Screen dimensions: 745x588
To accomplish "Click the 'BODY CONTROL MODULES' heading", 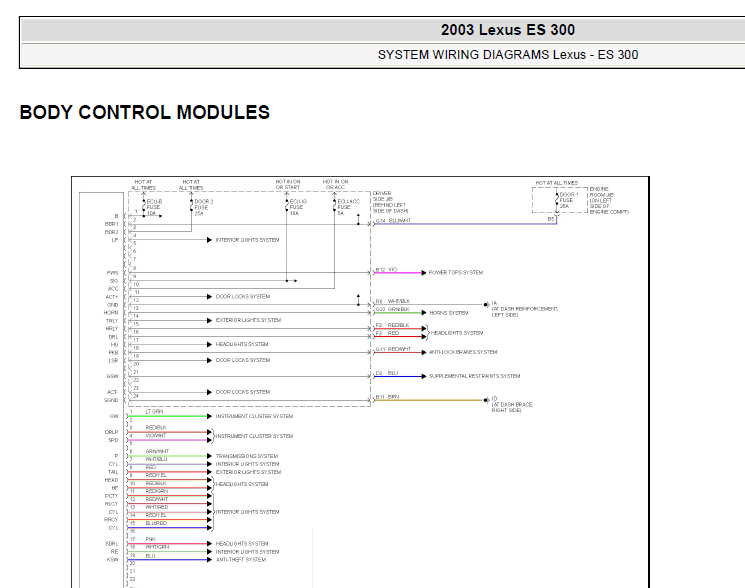I will [x=144, y=113].
